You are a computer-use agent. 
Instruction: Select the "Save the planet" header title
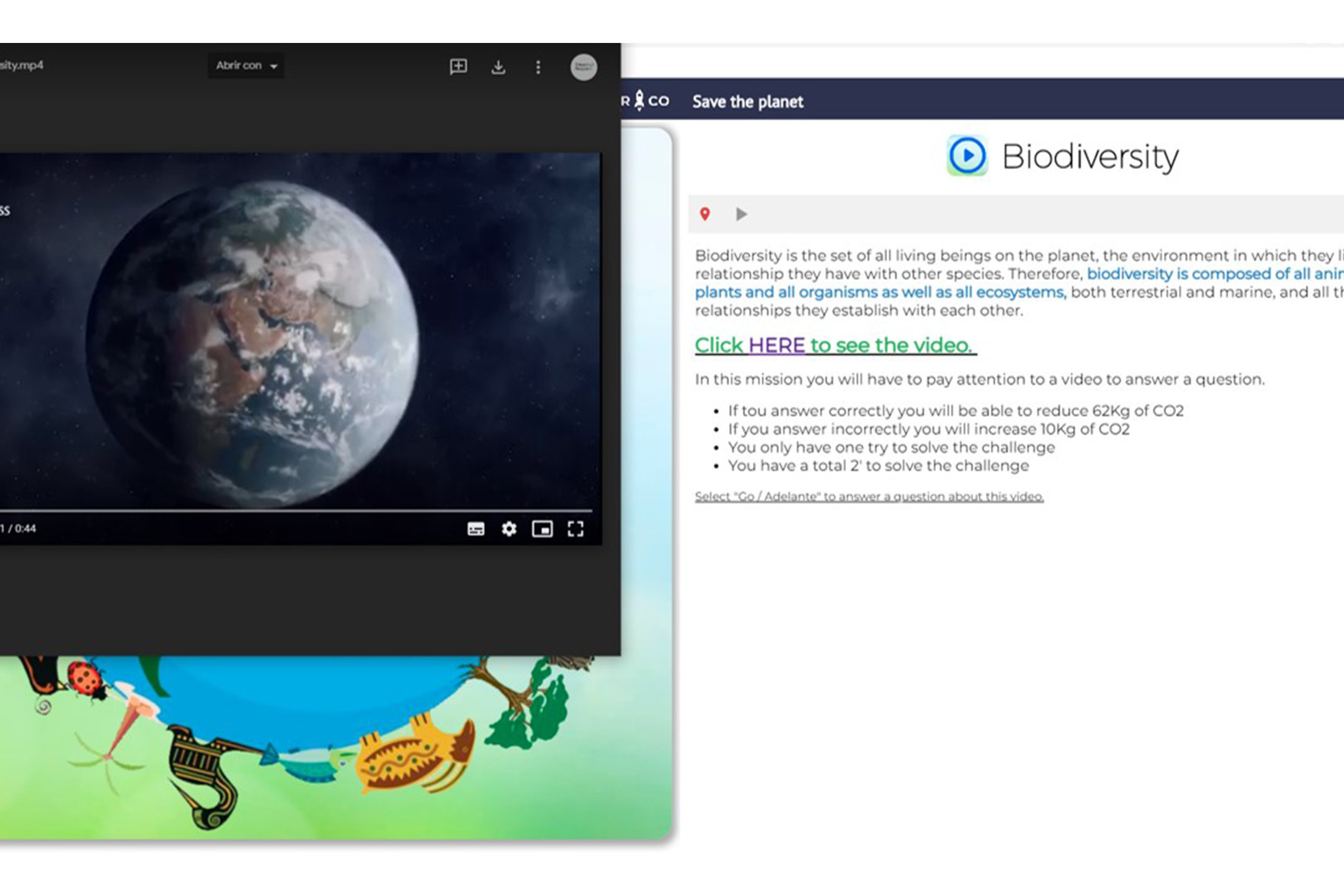[747, 101]
